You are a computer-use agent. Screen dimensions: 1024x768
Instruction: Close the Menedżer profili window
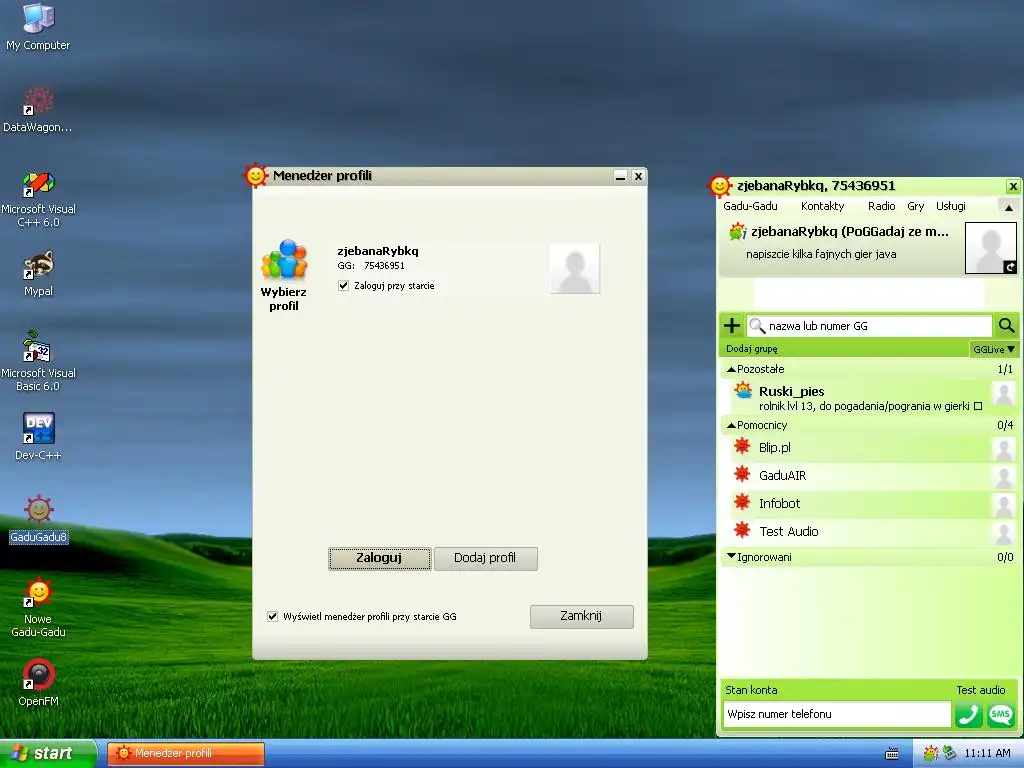639,176
